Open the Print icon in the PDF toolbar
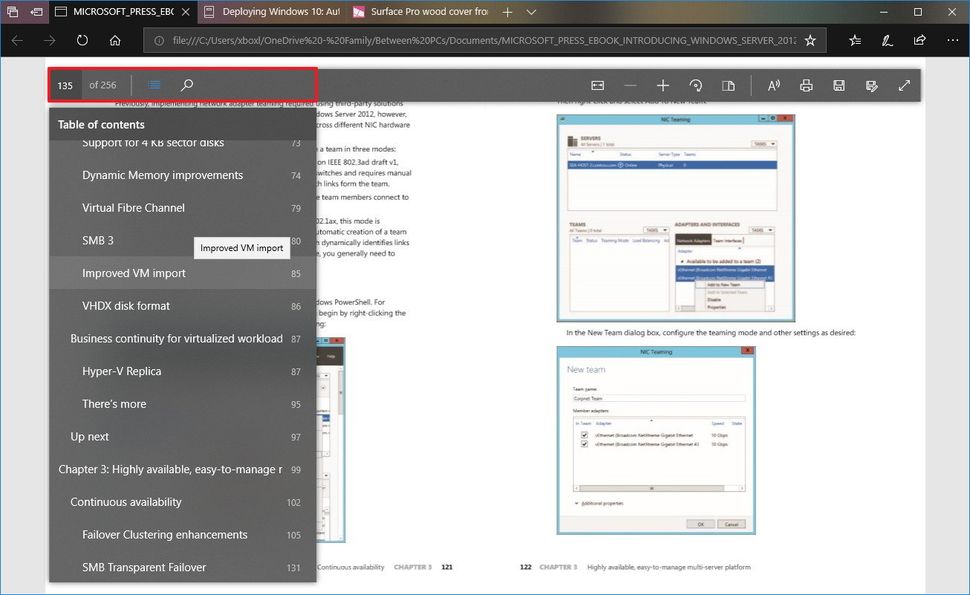 click(806, 85)
